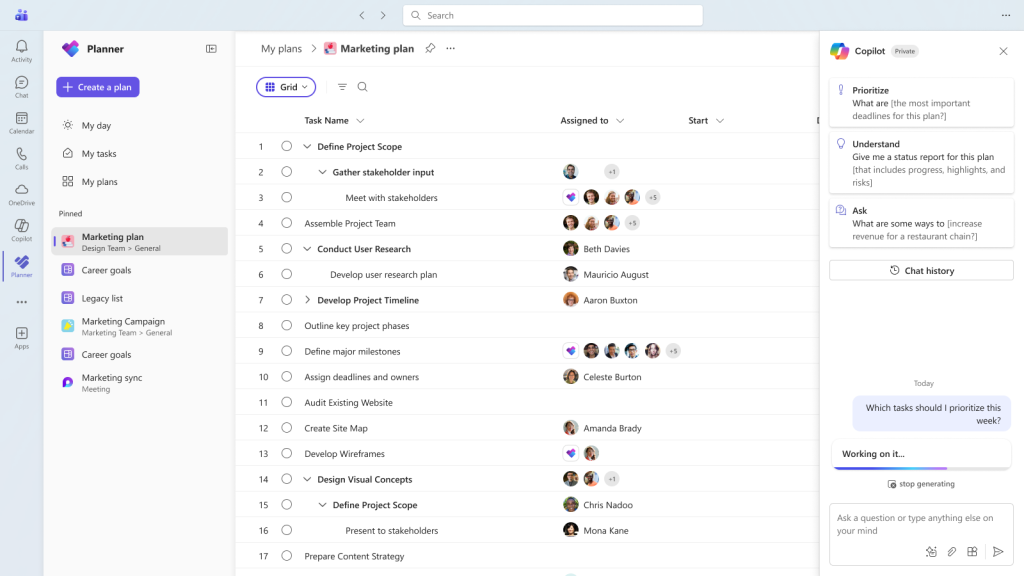This screenshot has width=1024, height=576.
Task: Open Copilot Chat history
Action: click(x=921, y=270)
